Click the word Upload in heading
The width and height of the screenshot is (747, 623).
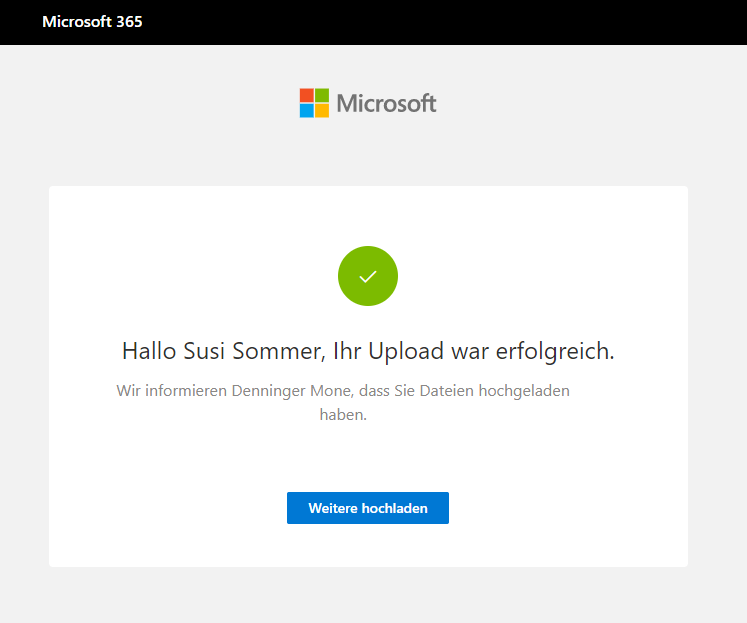(409, 351)
